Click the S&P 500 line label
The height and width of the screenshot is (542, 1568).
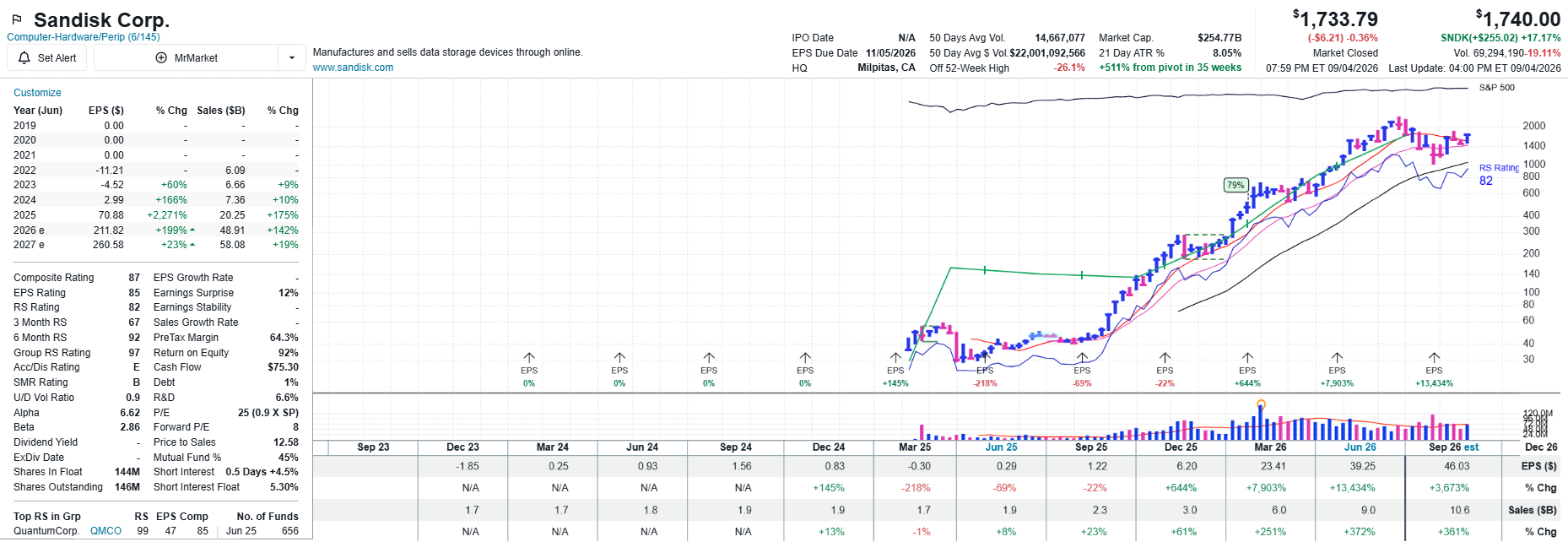[x=1496, y=88]
